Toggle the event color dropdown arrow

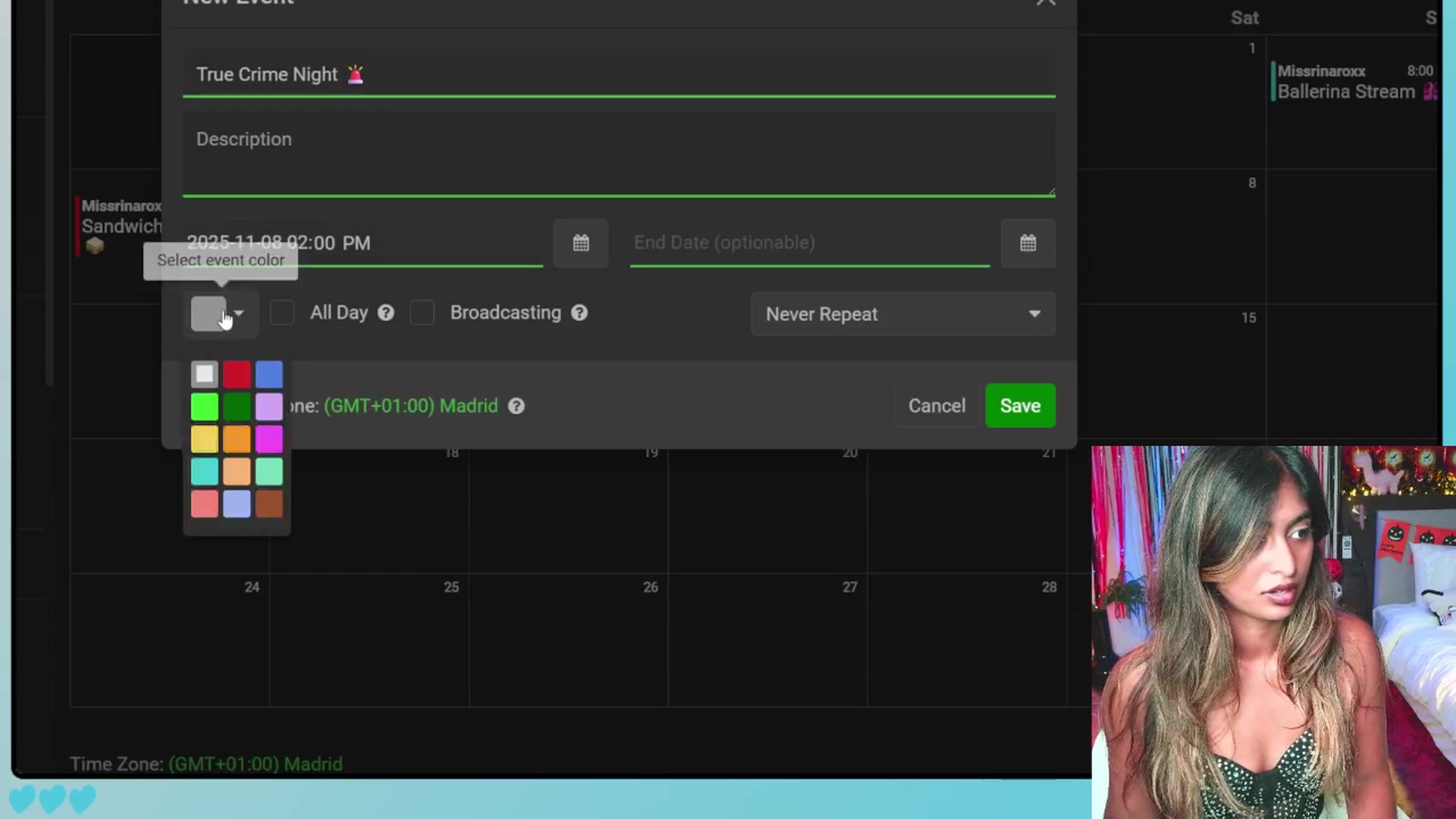pyautogui.click(x=239, y=313)
